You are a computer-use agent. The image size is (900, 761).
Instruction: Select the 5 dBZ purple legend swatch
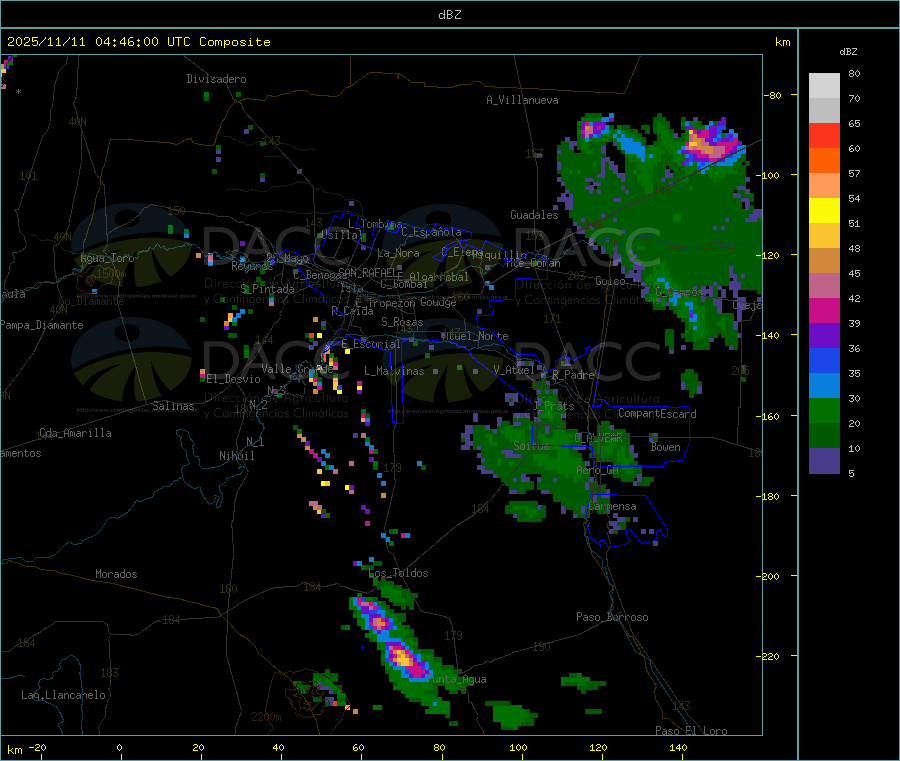click(x=824, y=461)
